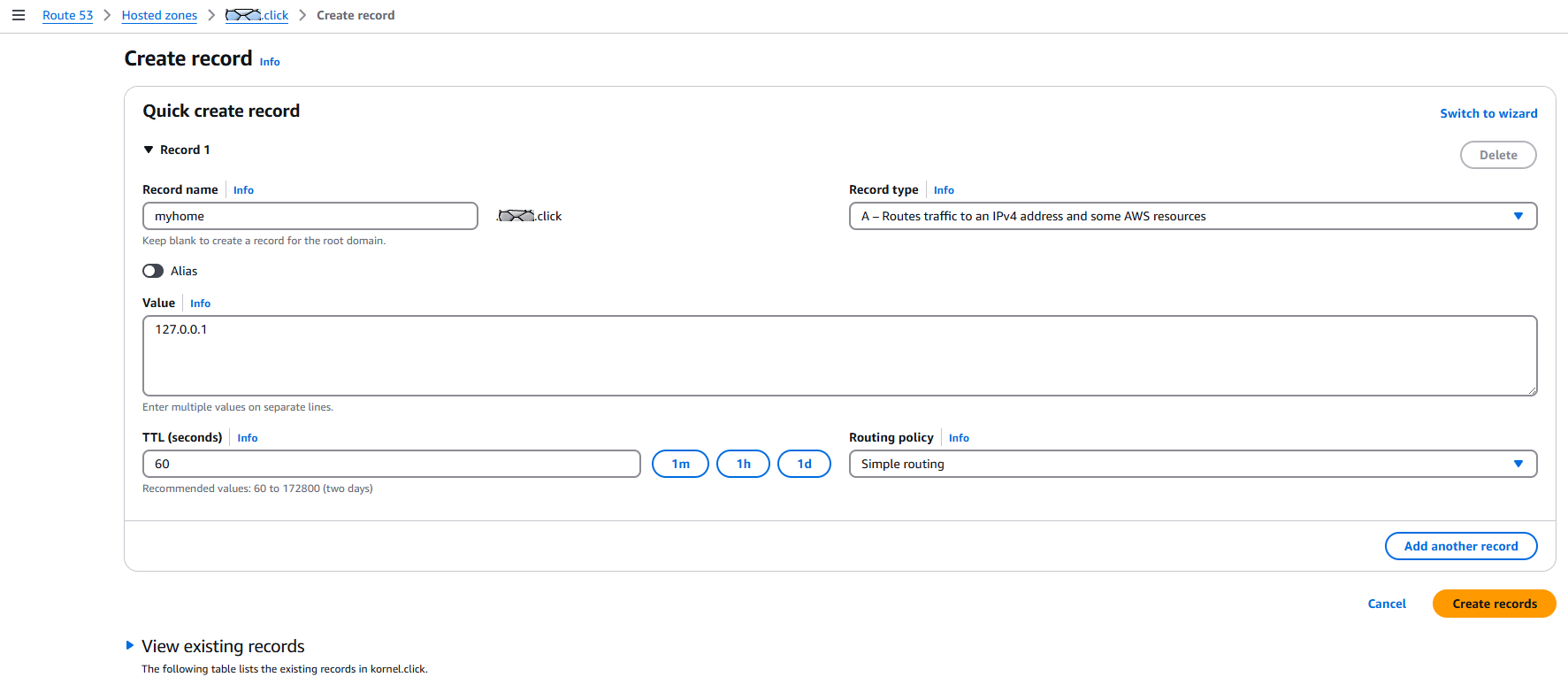Click the 'Keep blank to create a record' hint

pos(264,241)
